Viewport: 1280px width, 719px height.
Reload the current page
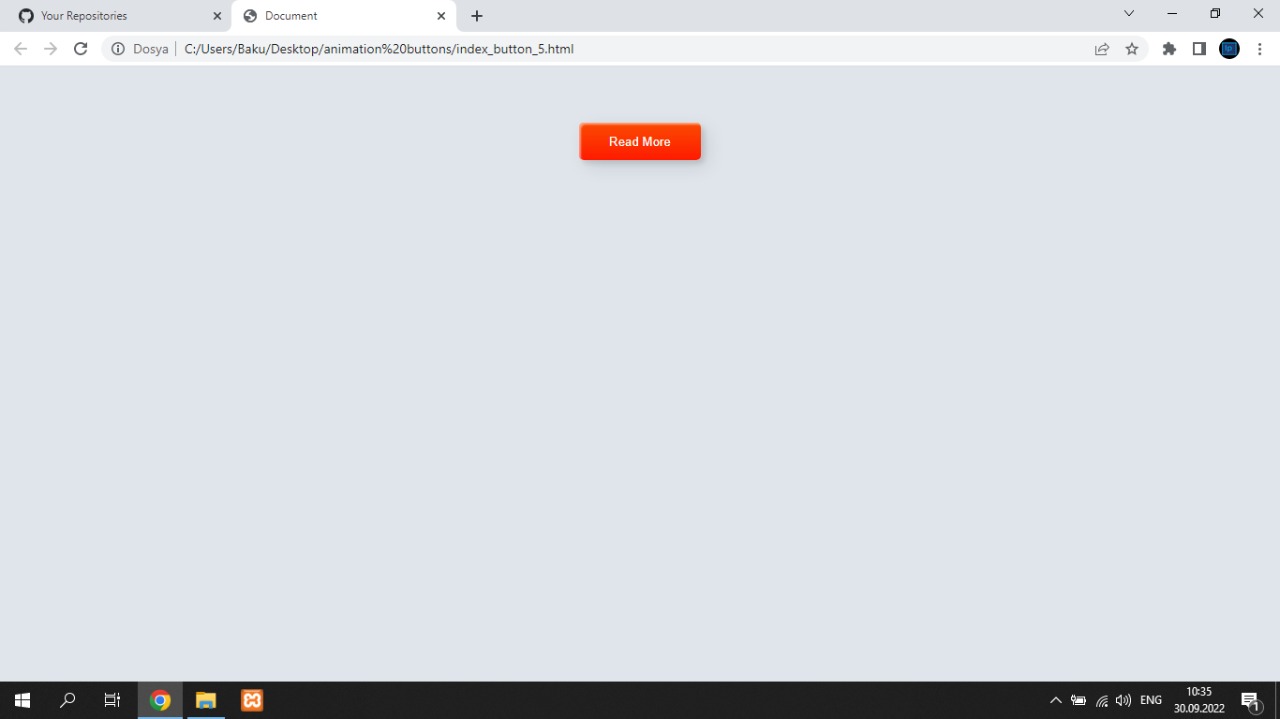pyautogui.click(x=81, y=48)
